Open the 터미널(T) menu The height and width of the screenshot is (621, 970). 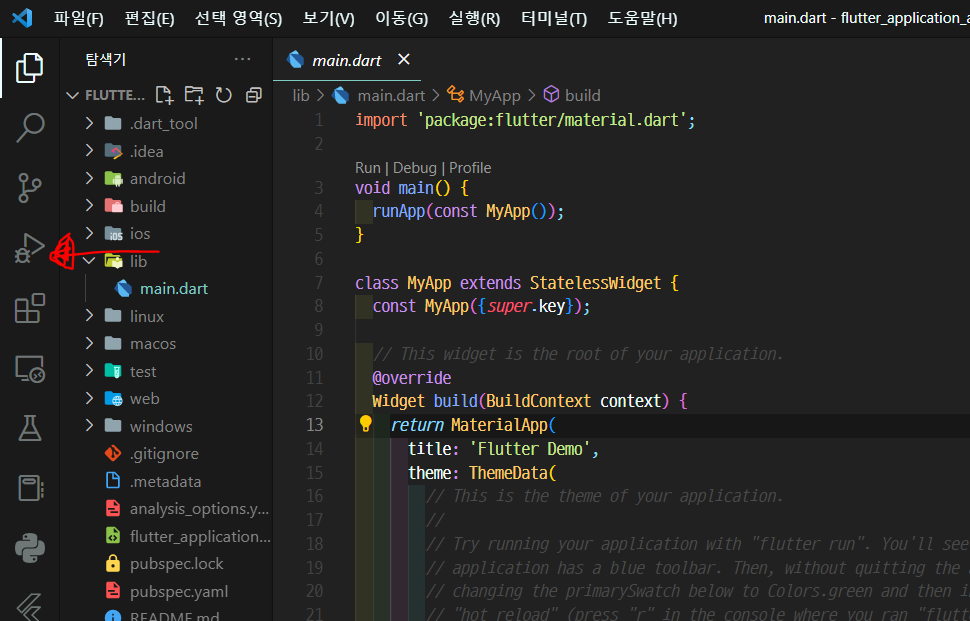click(554, 18)
